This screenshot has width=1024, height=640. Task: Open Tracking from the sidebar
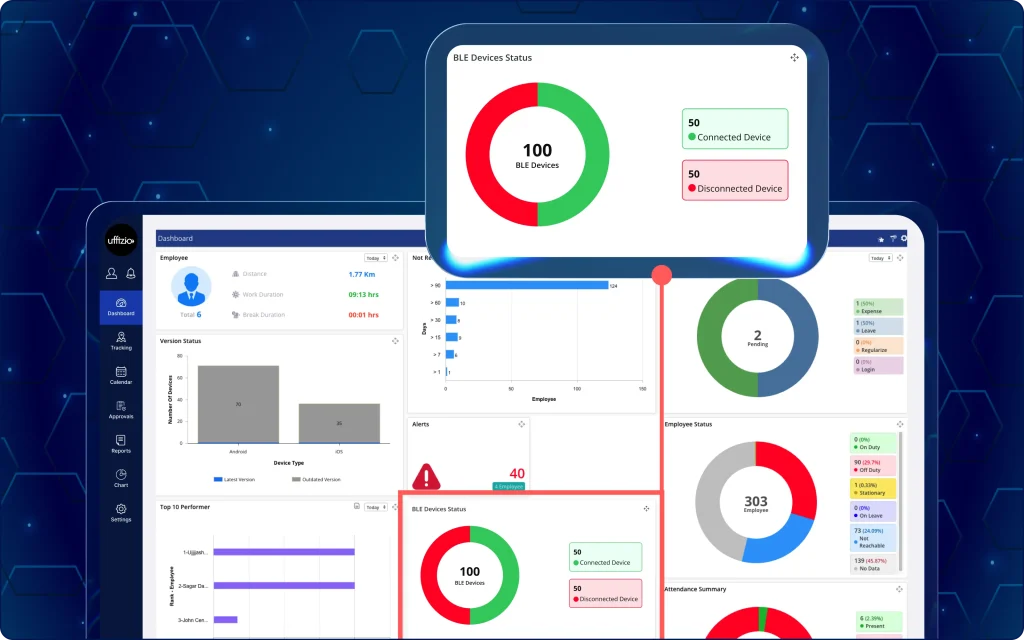click(x=121, y=341)
